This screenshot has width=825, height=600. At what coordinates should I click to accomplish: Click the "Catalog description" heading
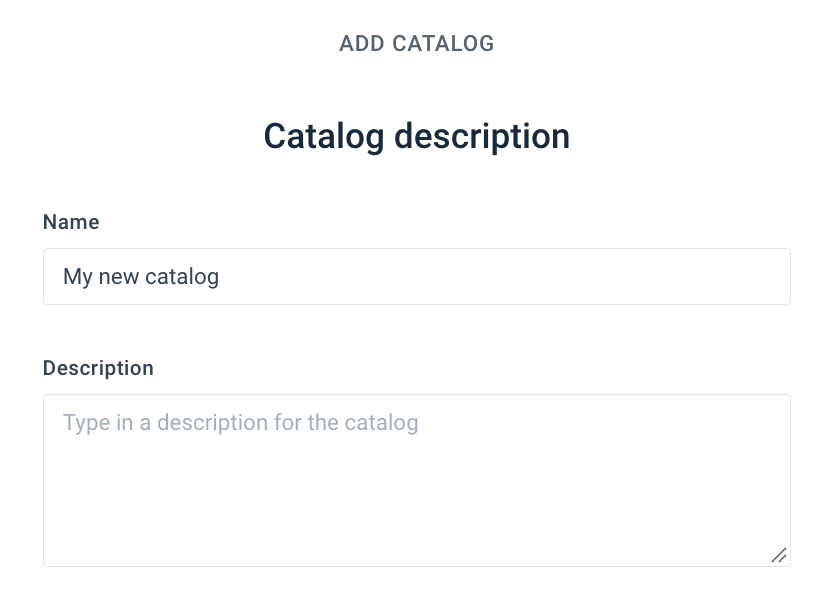pos(417,136)
